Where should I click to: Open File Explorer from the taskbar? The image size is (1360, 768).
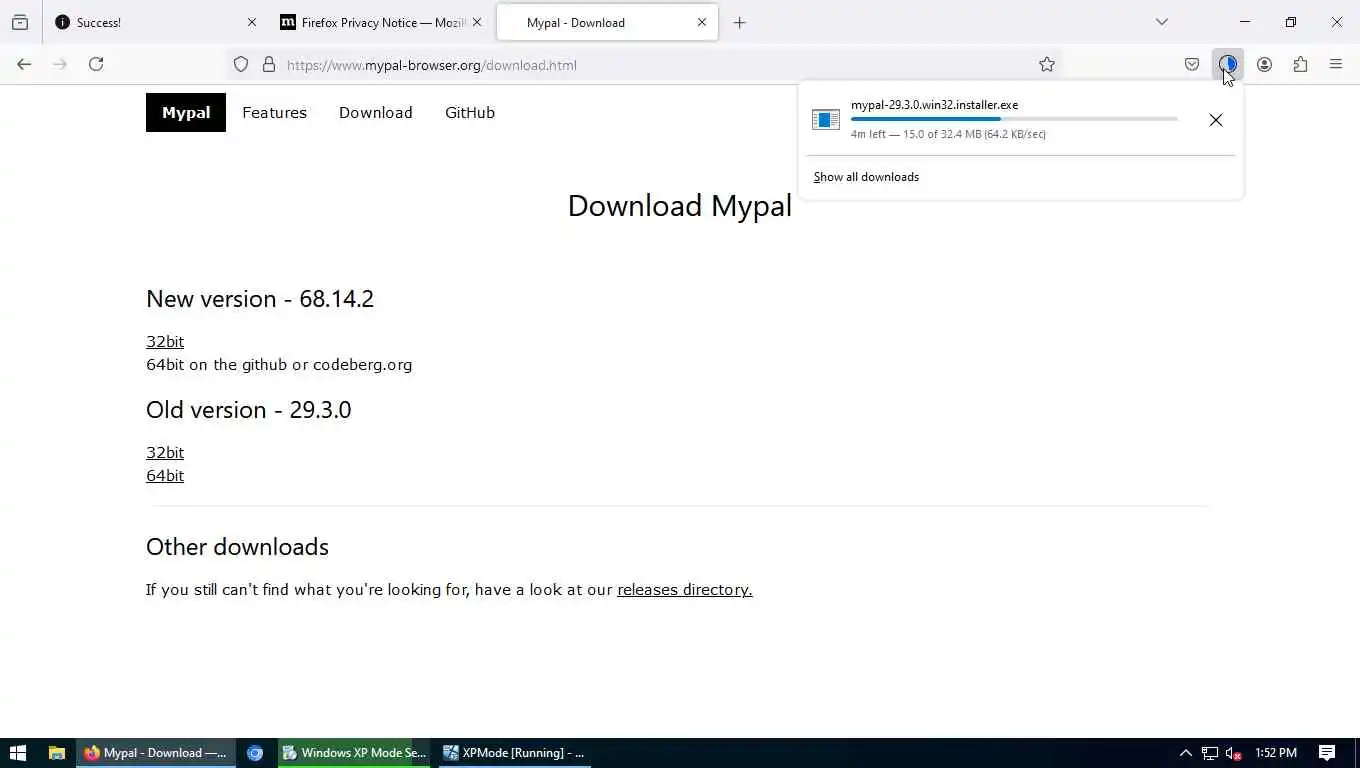tap(57, 753)
